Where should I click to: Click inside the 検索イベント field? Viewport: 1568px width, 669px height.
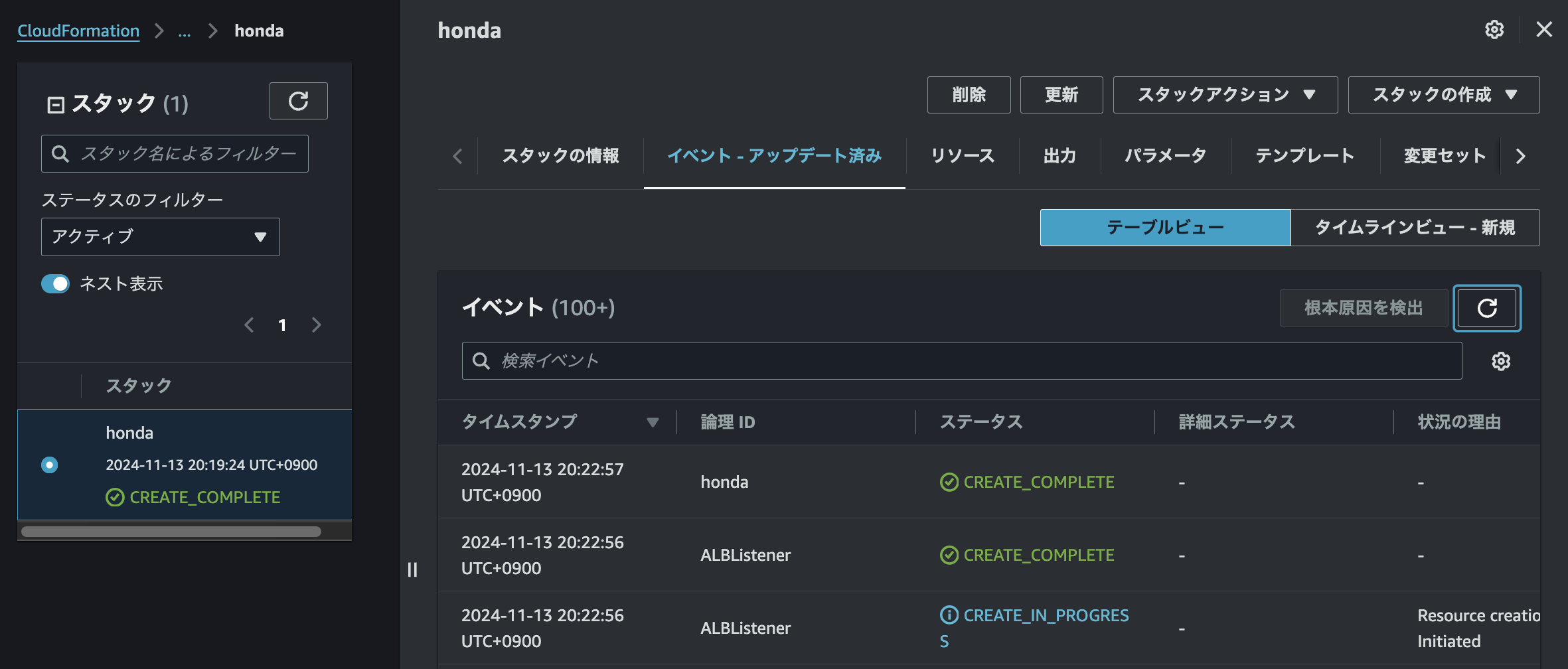(x=797, y=360)
